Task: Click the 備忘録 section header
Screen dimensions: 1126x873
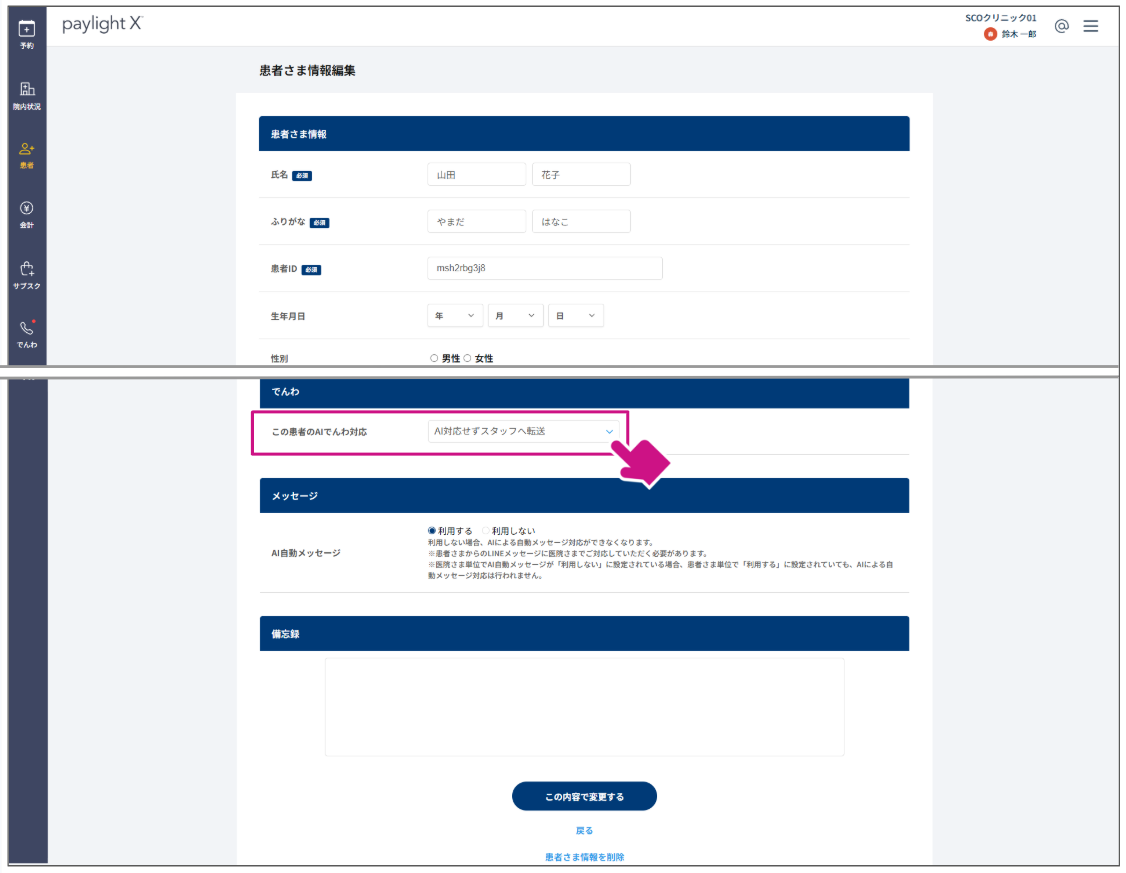Action: pyautogui.click(x=584, y=633)
